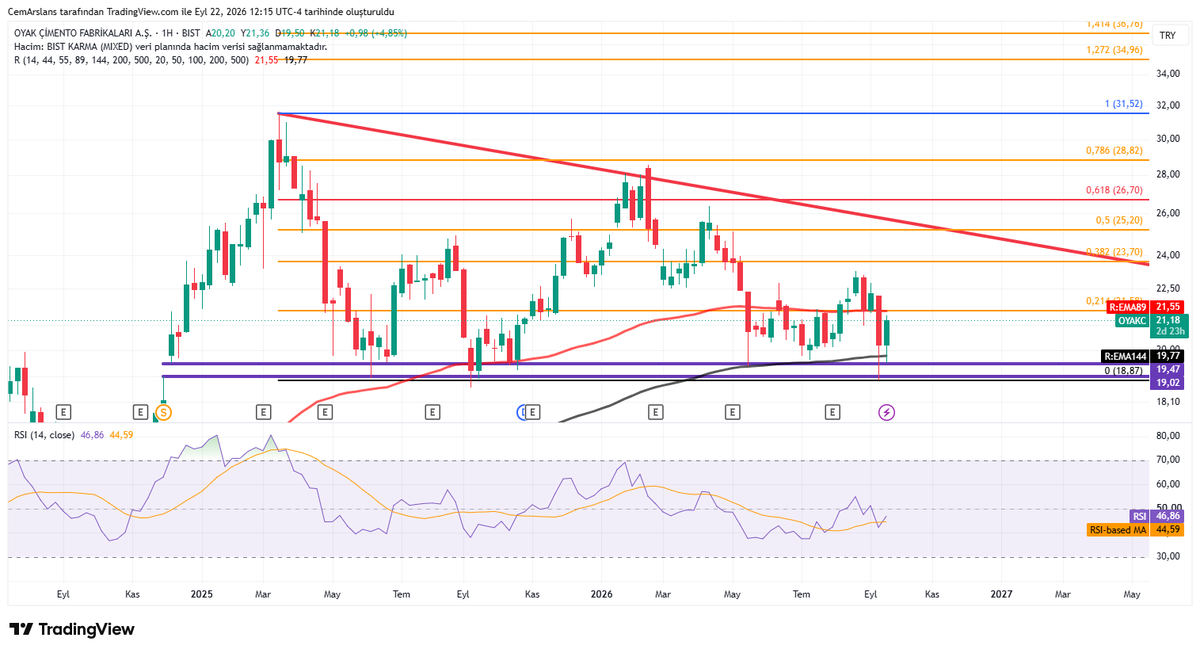Click the 2025 label on the time axis

202,593
